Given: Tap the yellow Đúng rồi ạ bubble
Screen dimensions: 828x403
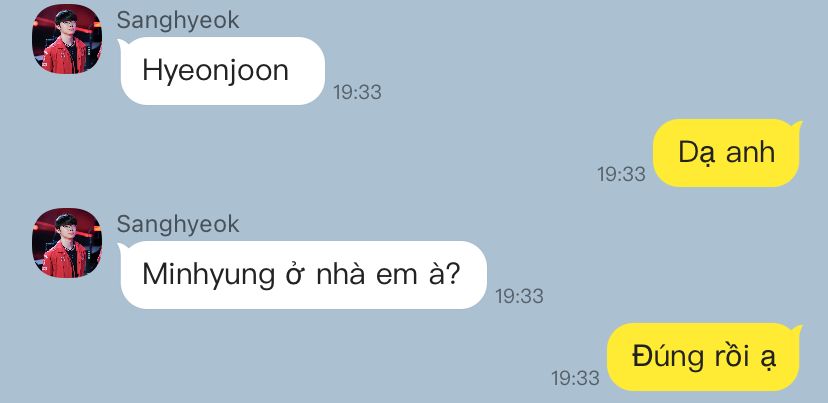Looking at the screenshot, I should 704,357.
